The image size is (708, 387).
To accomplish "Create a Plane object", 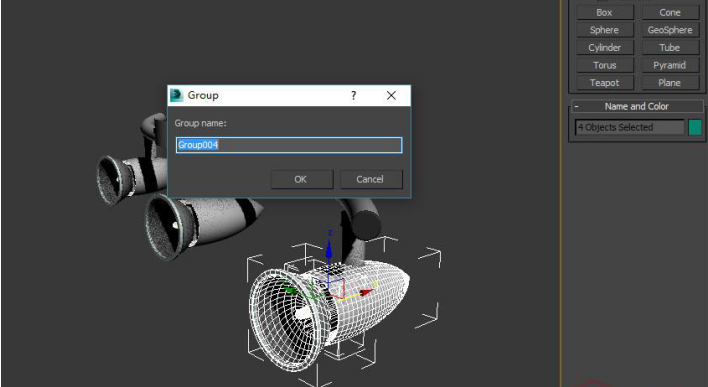I will point(670,83).
